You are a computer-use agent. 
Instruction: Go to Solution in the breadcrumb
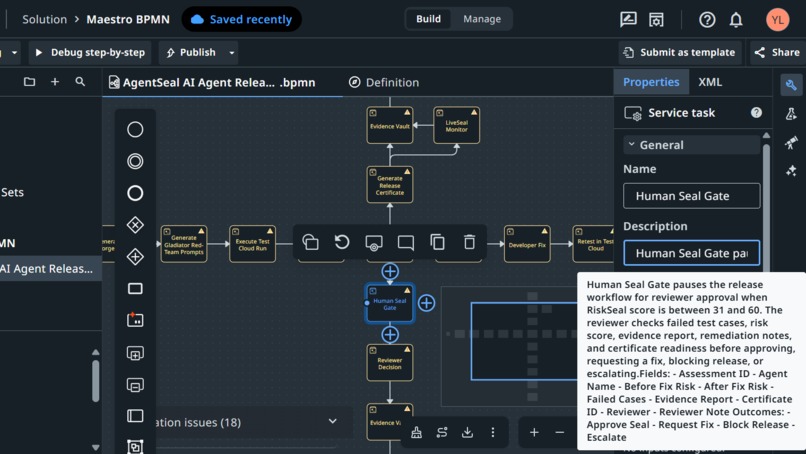coord(44,20)
